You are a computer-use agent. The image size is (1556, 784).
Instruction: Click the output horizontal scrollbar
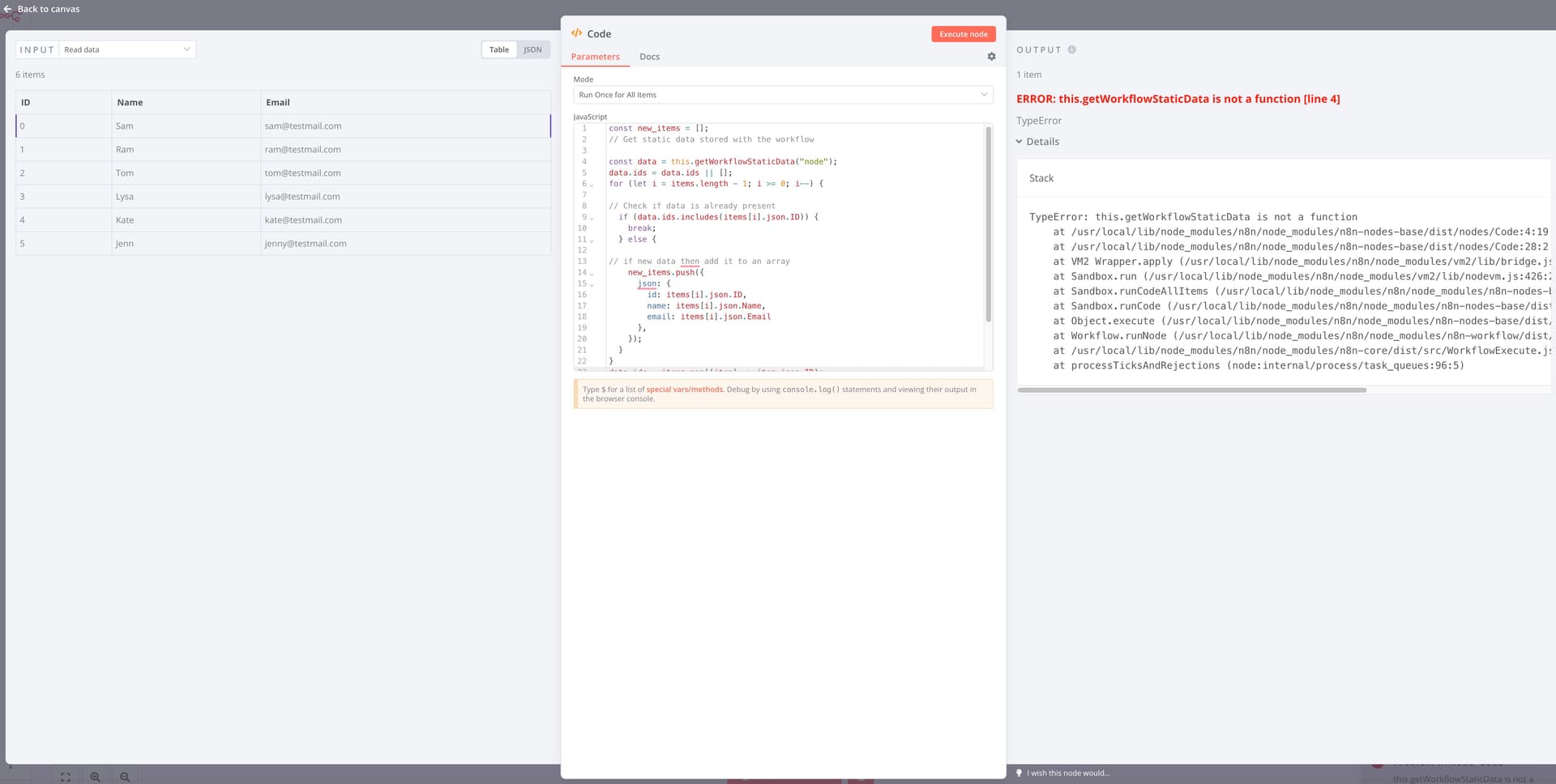(x=1192, y=390)
